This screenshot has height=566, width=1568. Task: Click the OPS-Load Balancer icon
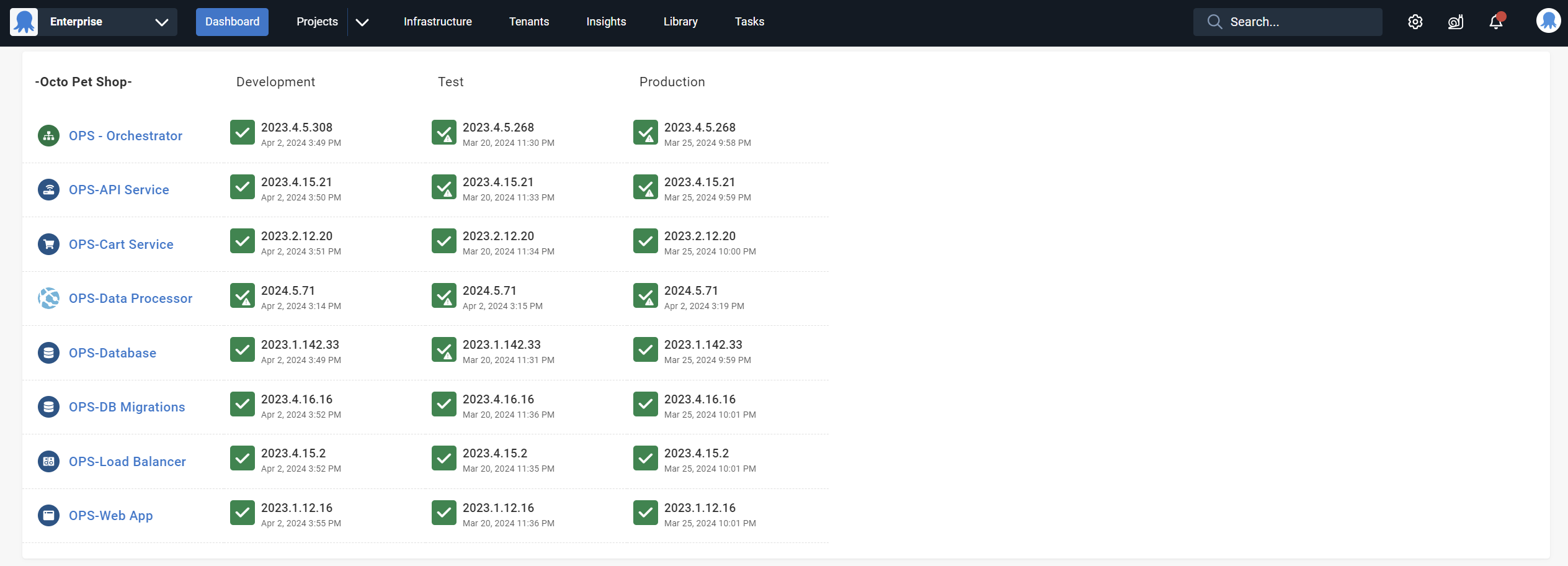pyautogui.click(x=48, y=461)
